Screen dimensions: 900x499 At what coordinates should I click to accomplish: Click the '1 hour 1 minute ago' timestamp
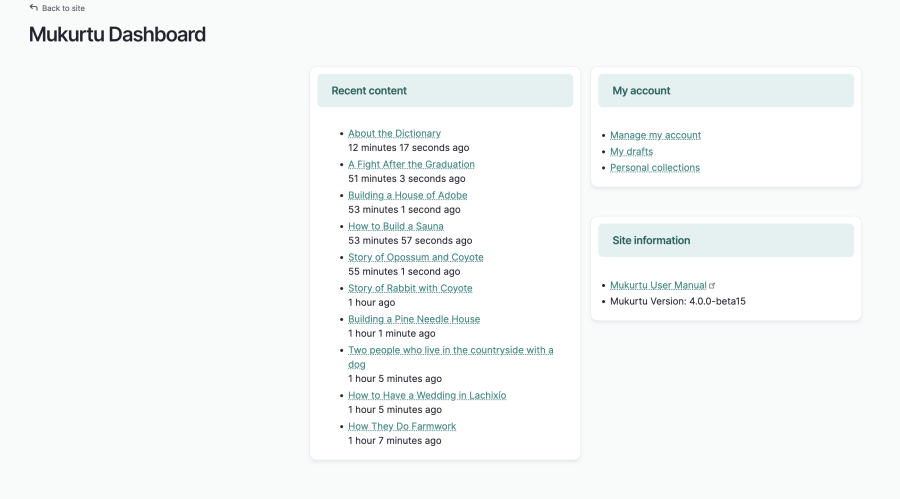click(391, 334)
